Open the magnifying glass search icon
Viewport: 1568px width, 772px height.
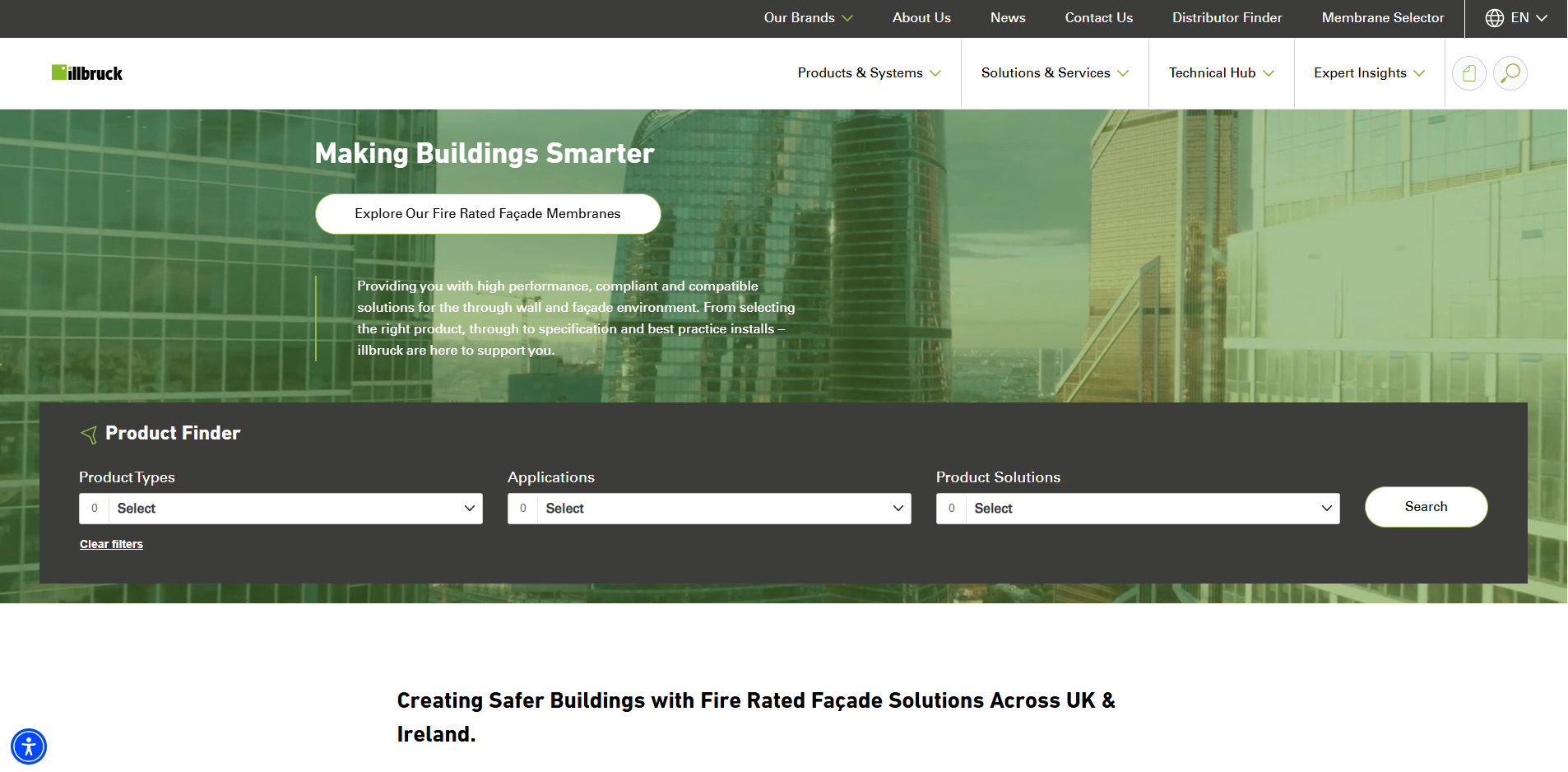[1510, 73]
